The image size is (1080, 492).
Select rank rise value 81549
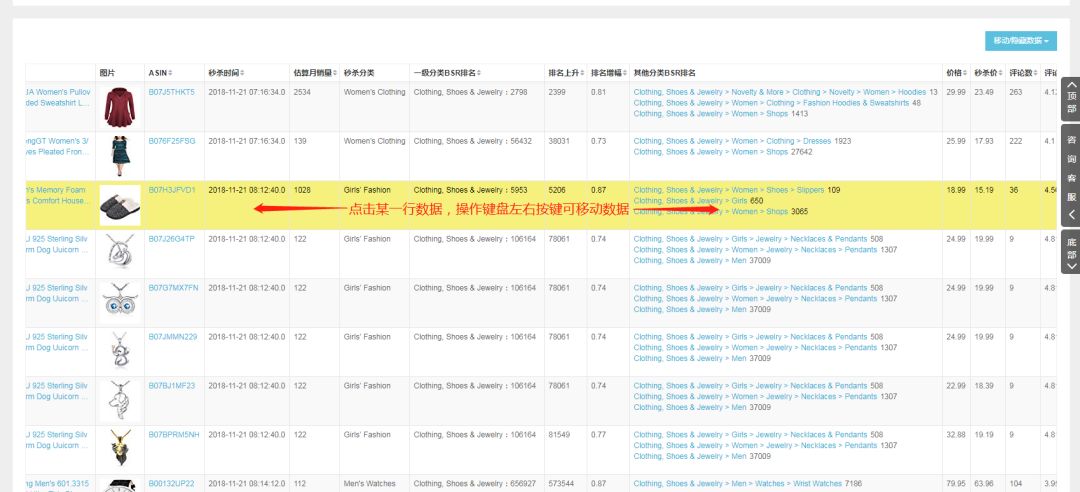tap(559, 434)
